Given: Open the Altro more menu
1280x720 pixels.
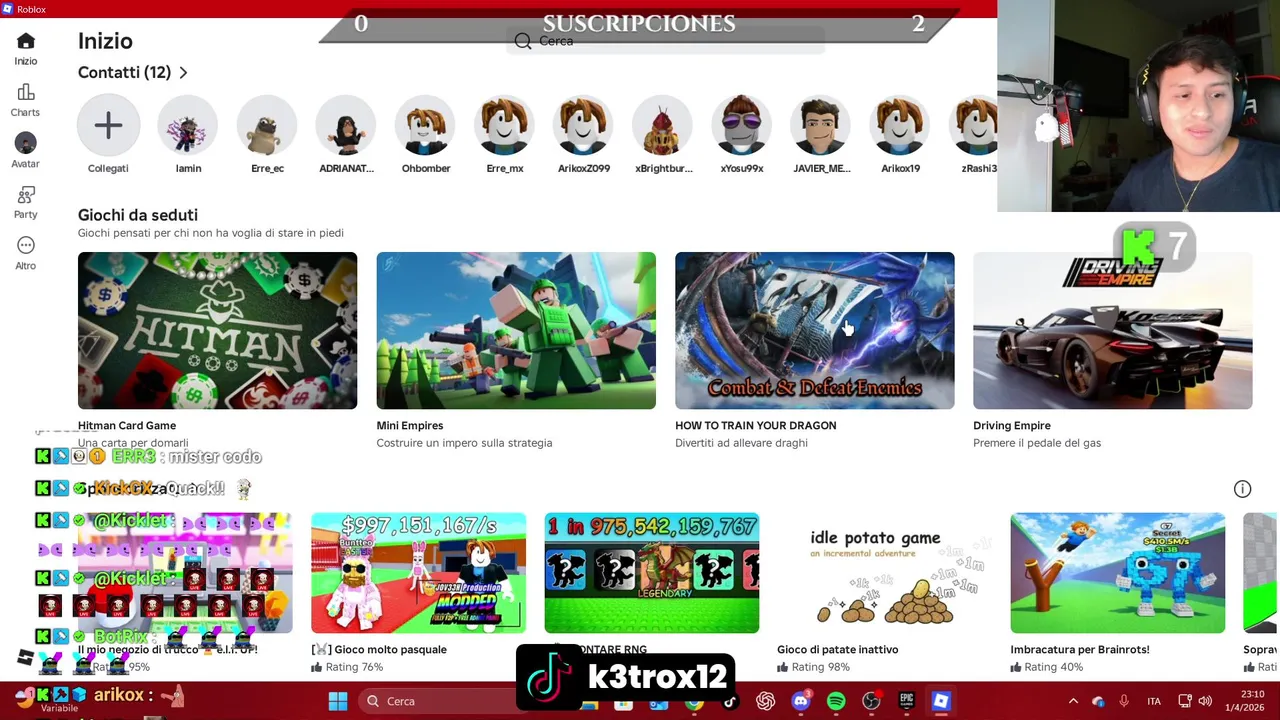Looking at the screenshot, I should tap(26, 246).
